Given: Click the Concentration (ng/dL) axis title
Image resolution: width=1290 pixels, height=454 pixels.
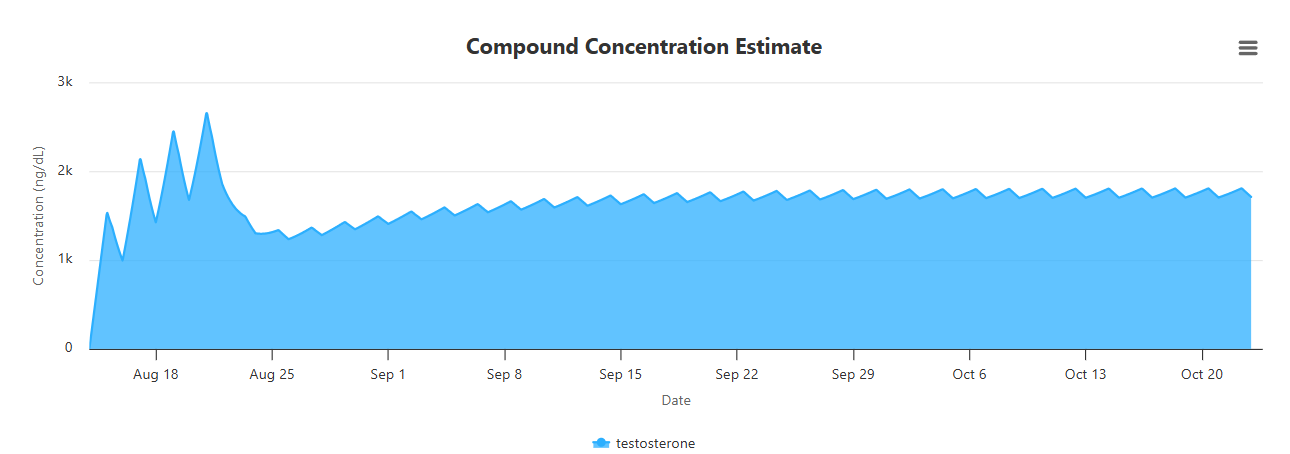Looking at the screenshot, I should (39, 216).
